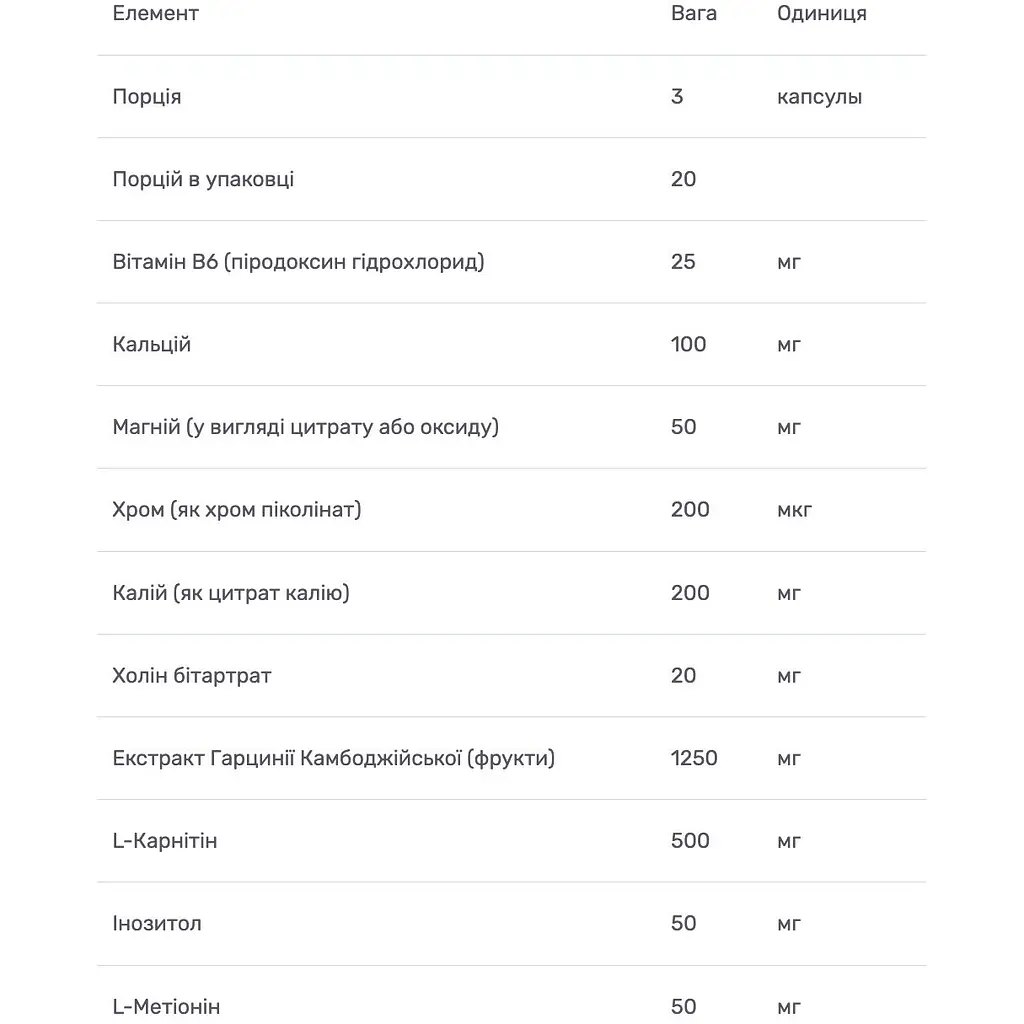Select the Хром піколінат row label
This screenshot has height=1024, width=1024.
point(237,510)
